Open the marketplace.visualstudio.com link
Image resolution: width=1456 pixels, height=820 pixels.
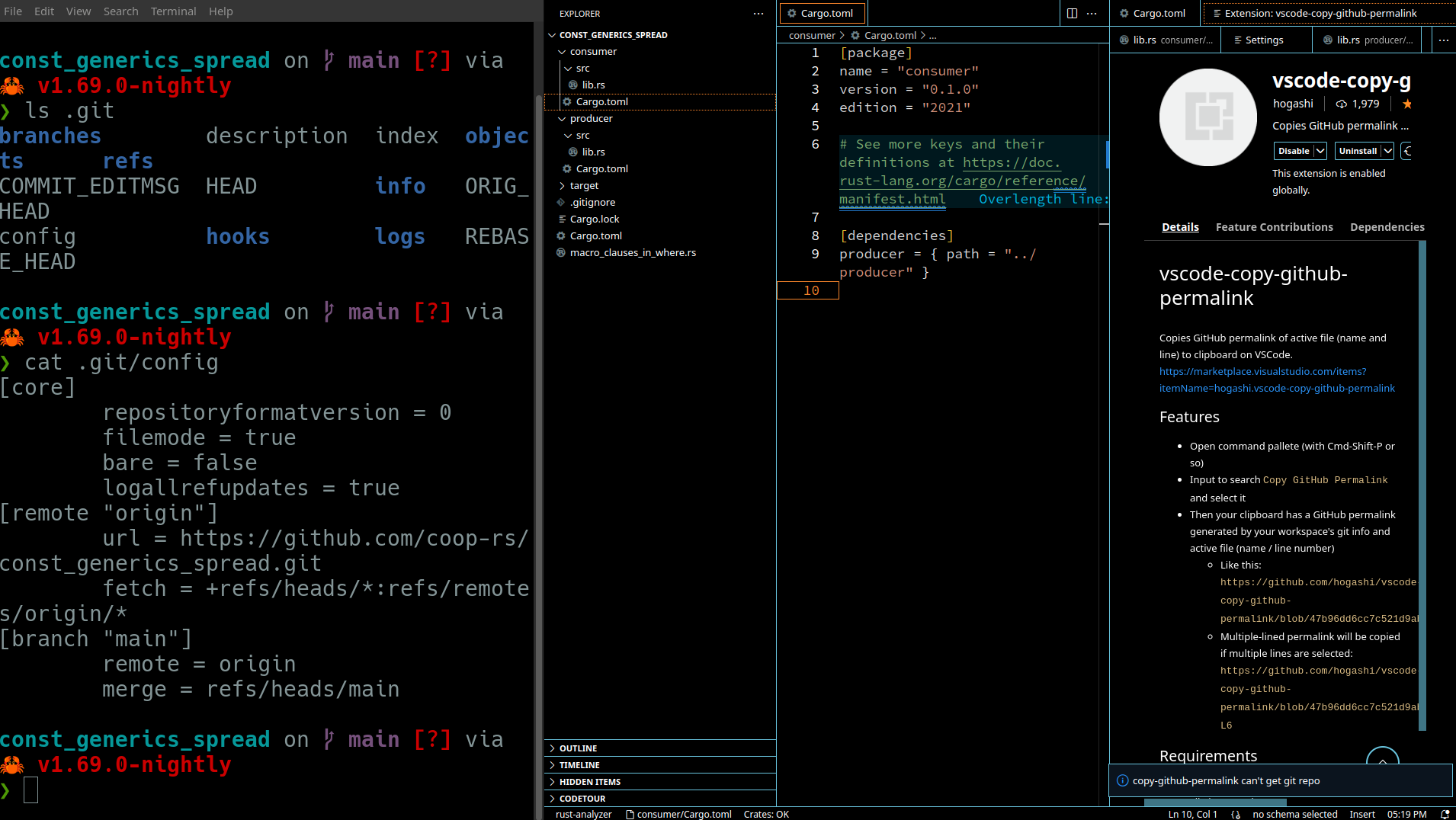[x=1277, y=380]
